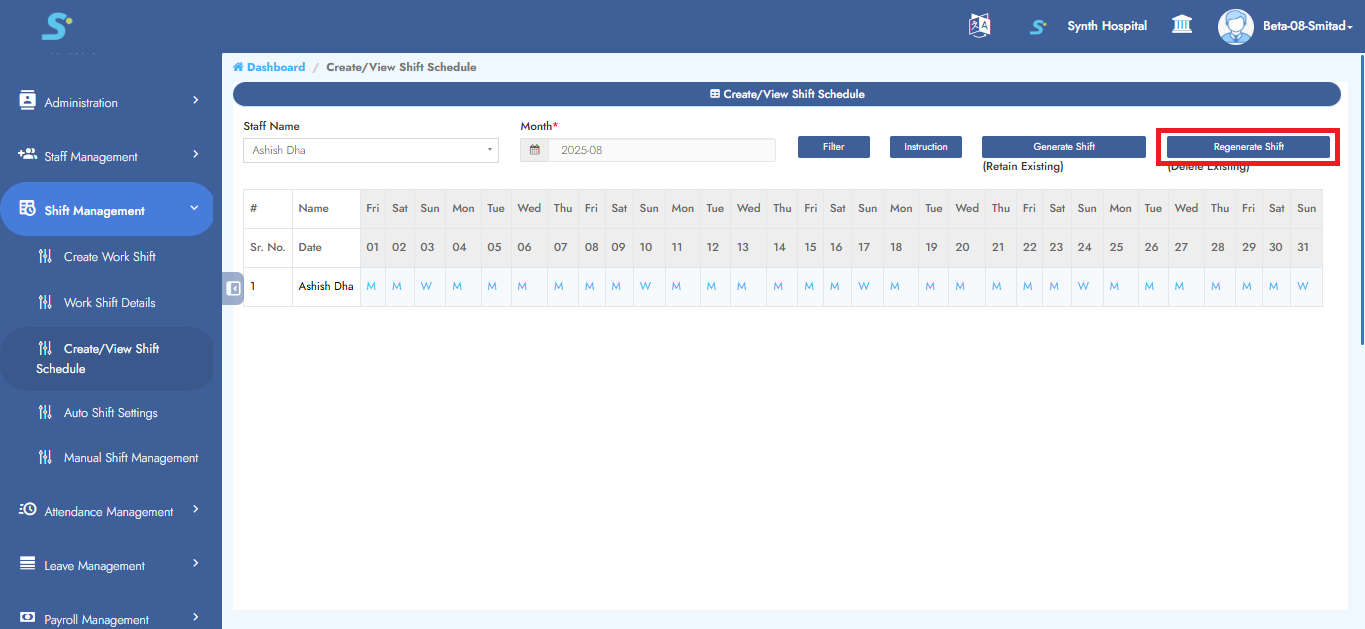
Task: Click the user avatar profile picture
Action: pyautogui.click(x=1235, y=26)
